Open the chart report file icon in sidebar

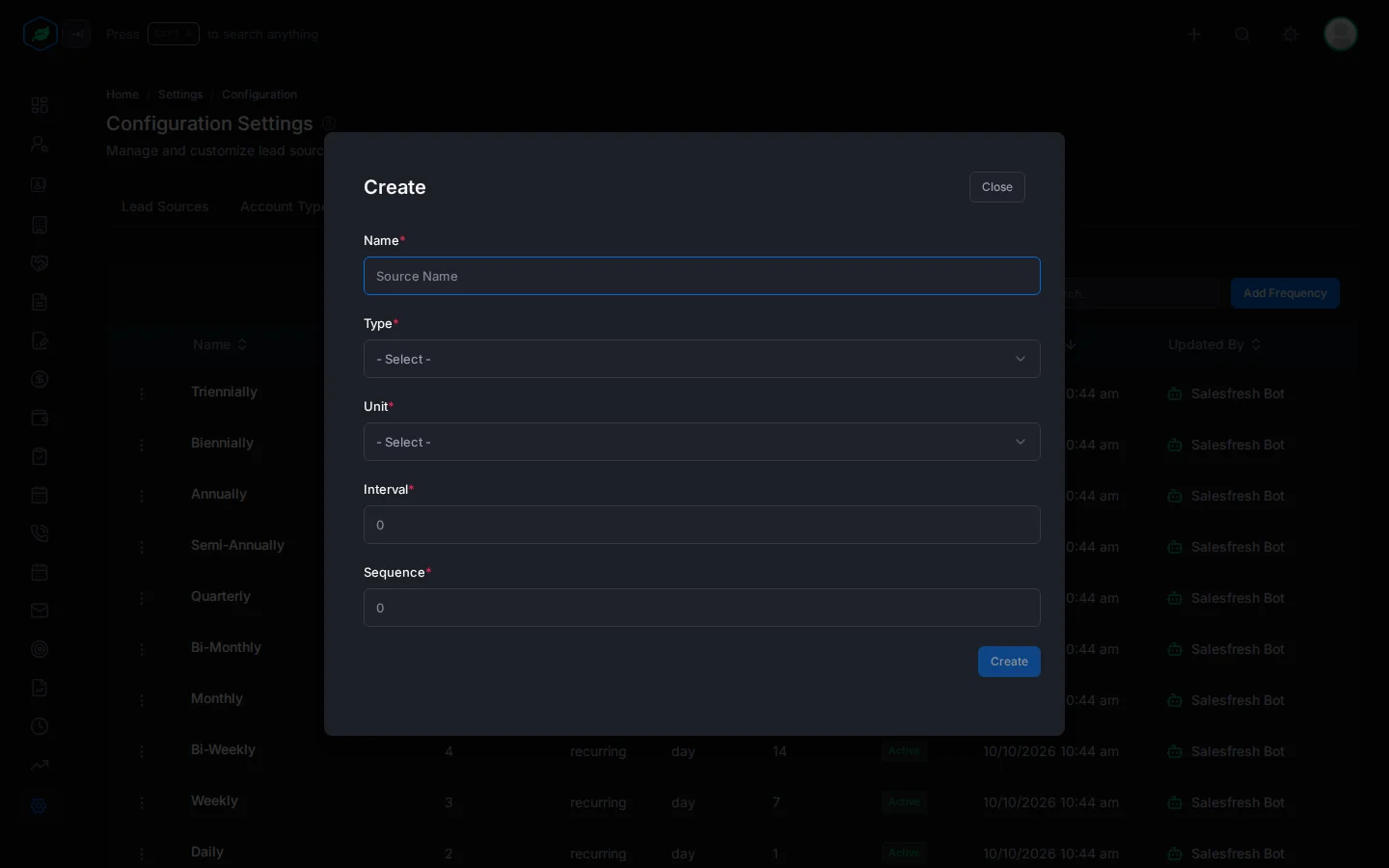40,688
